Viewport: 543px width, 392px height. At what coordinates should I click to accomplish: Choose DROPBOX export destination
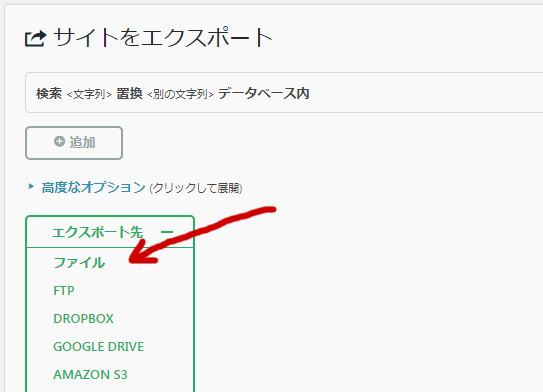[83, 319]
